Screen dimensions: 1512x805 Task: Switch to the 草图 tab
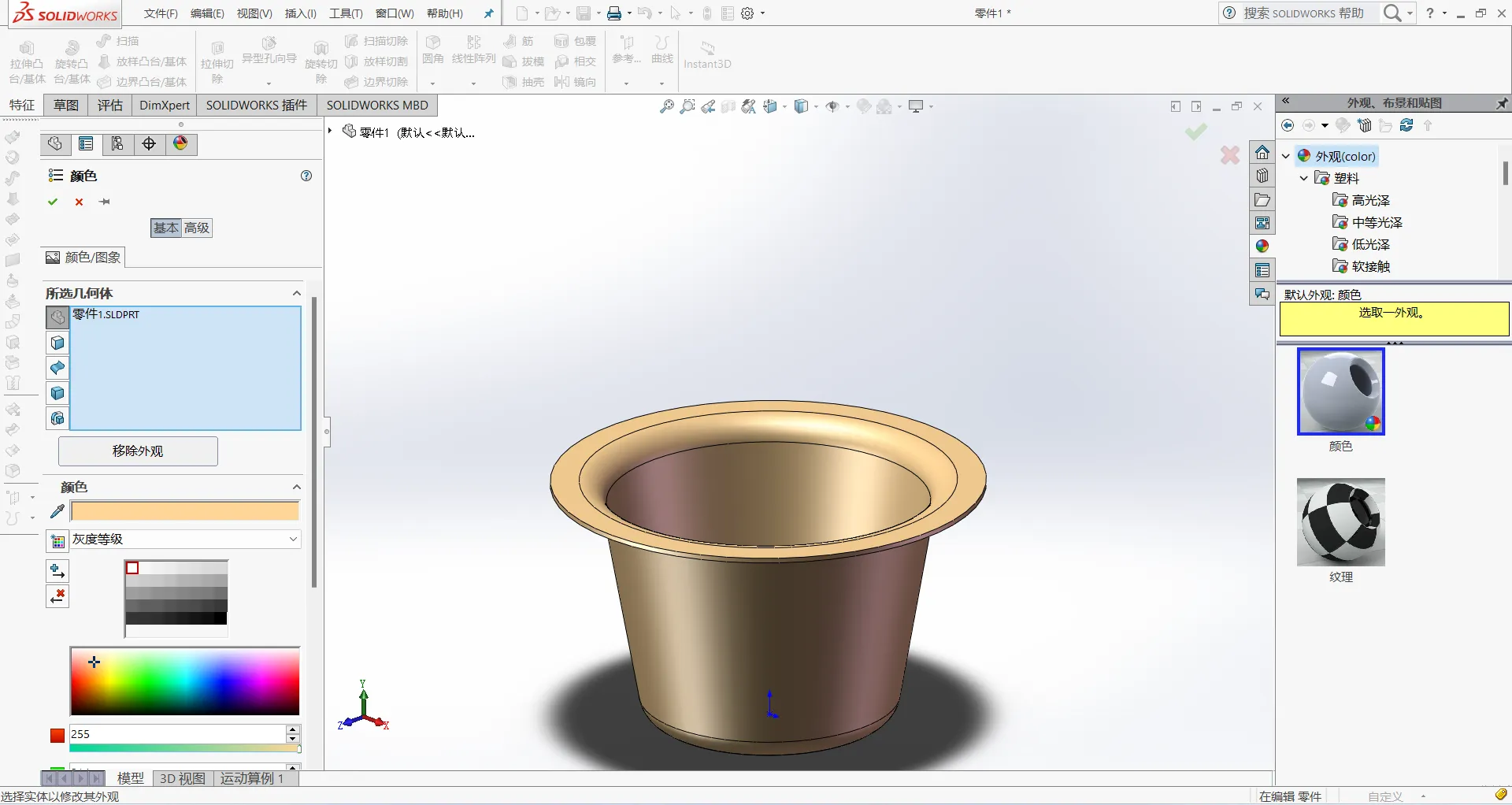click(66, 105)
